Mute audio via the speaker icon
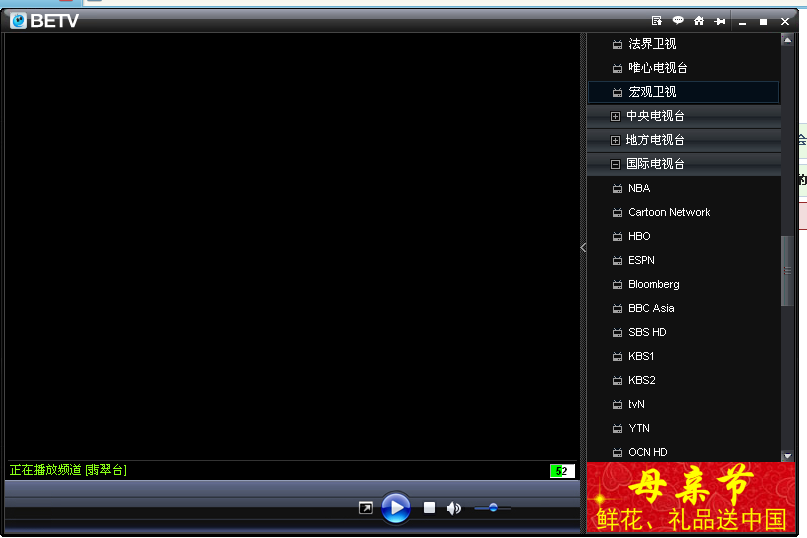The width and height of the screenshot is (807, 538). [453, 508]
